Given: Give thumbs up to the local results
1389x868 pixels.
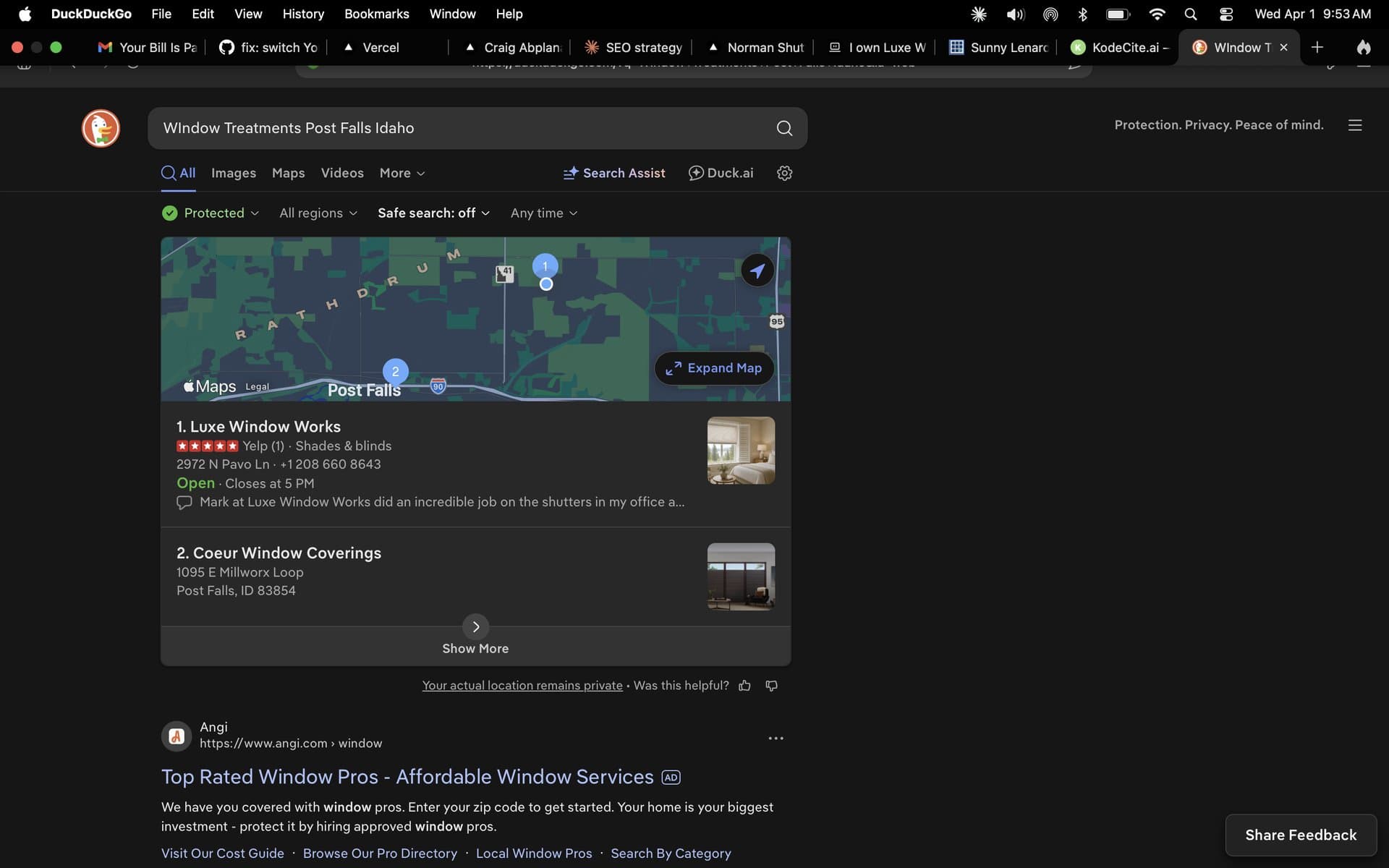Looking at the screenshot, I should coord(745,685).
